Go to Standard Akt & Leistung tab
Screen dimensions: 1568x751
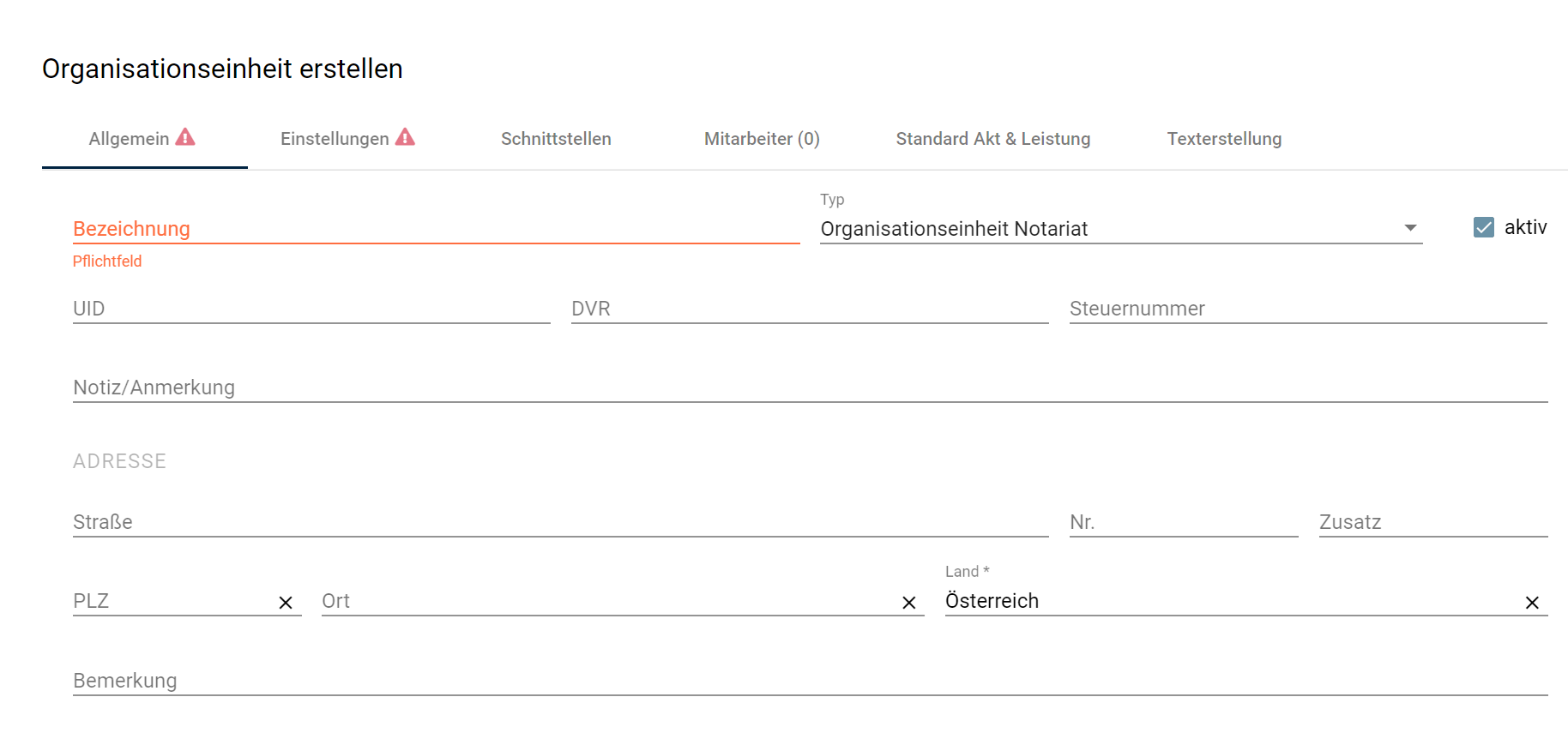pyautogui.click(x=993, y=139)
